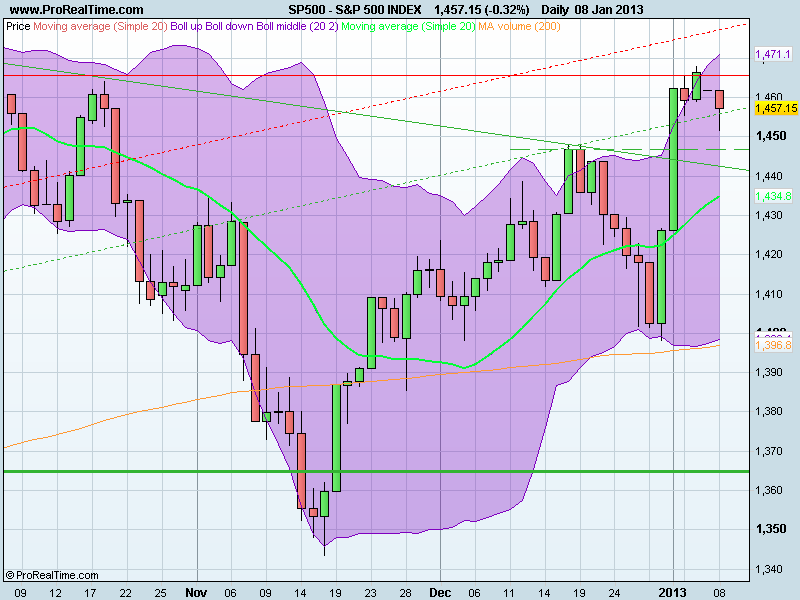Select the Dec month label on time axis

point(440,592)
